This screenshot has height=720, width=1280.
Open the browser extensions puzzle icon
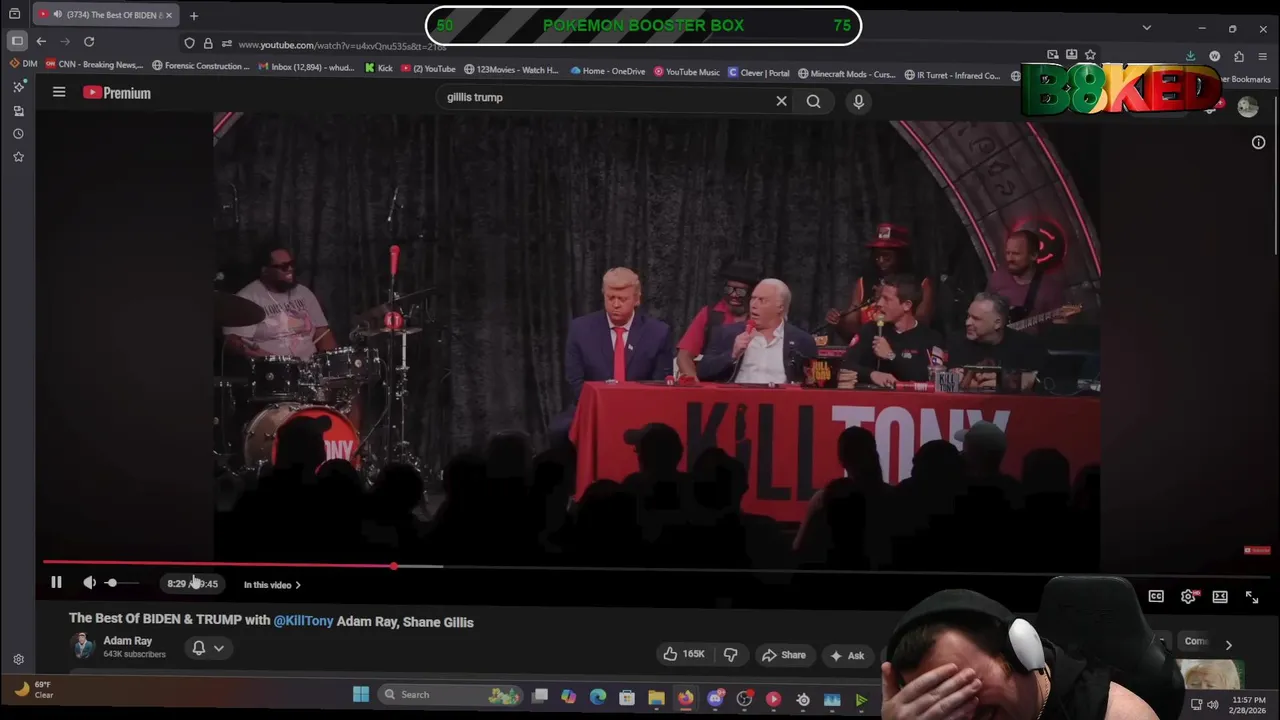1239,56
